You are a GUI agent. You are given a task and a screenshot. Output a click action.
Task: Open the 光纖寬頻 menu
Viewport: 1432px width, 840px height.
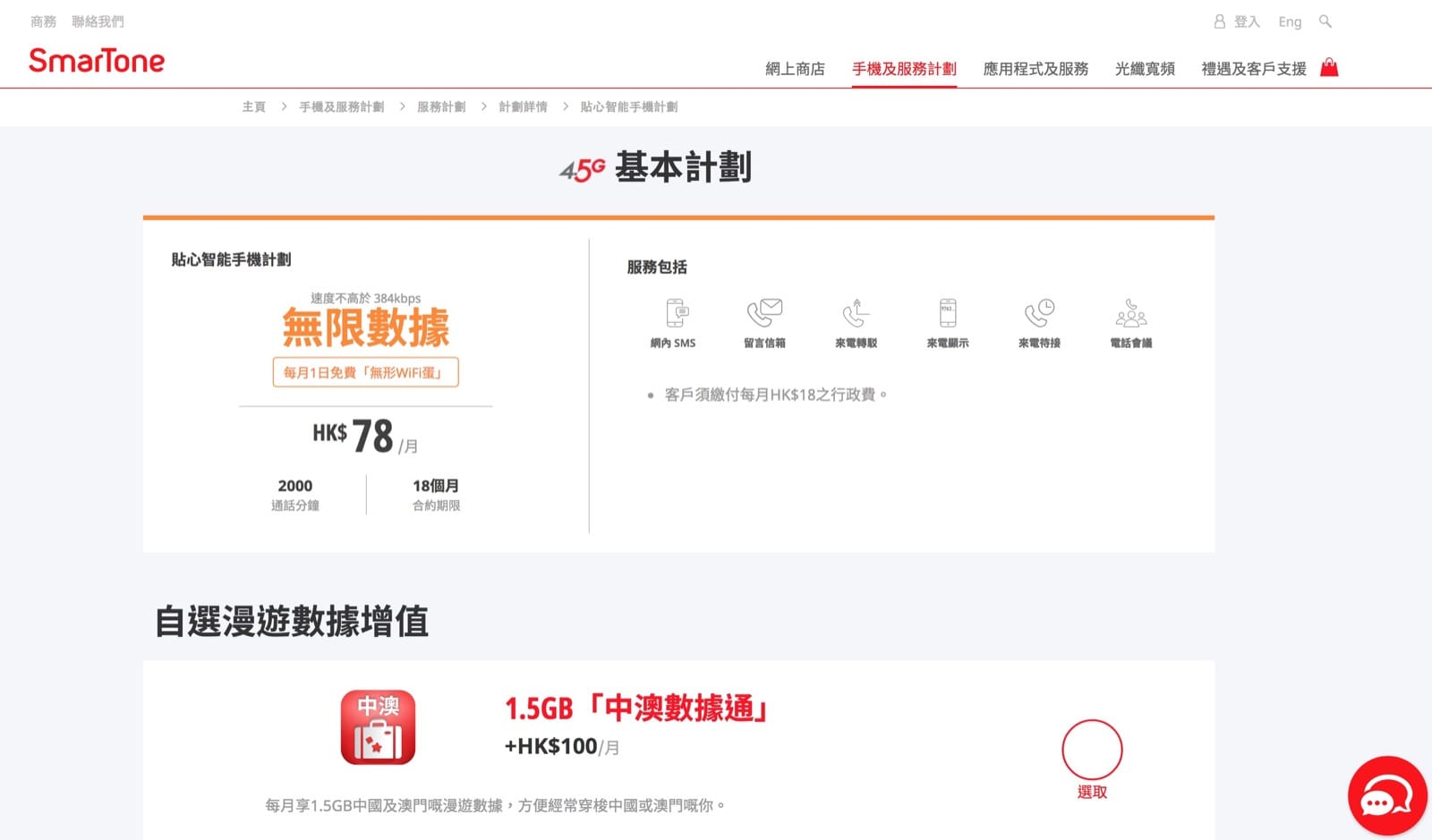pos(1145,69)
